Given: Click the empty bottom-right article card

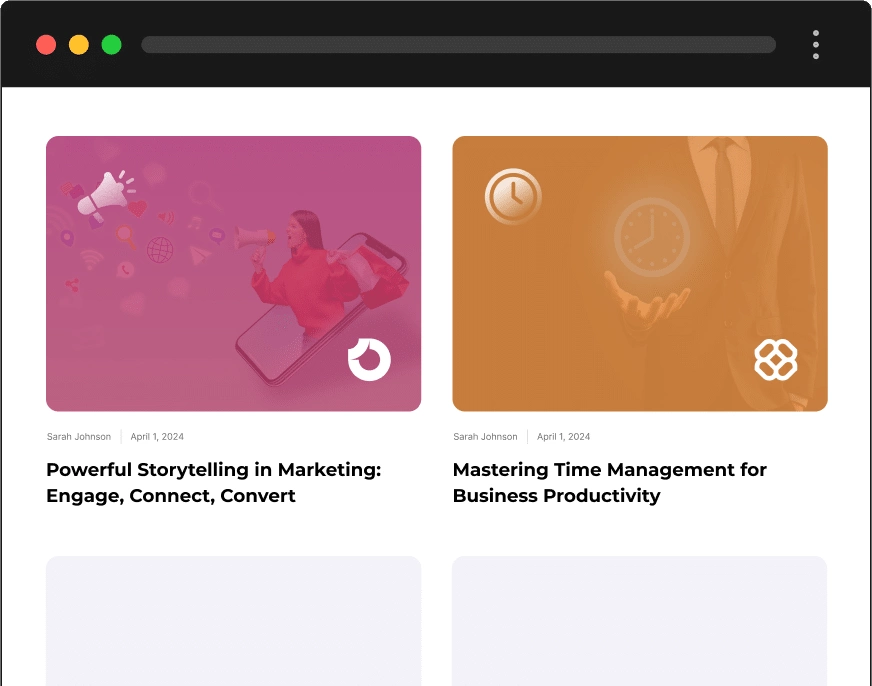Looking at the screenshot, I should pos(640,620).
